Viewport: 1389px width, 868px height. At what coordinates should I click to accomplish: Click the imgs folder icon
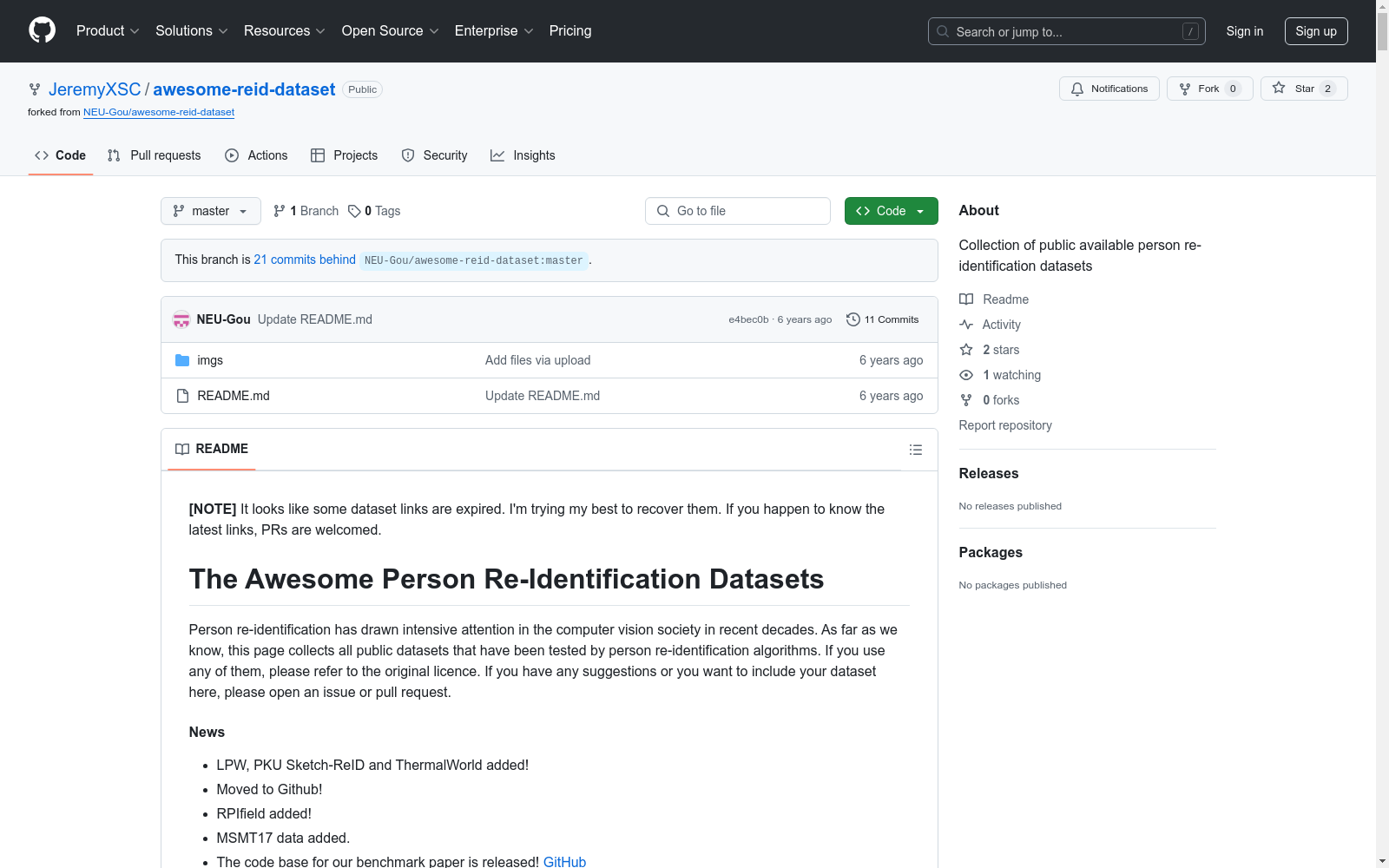(182, 360)
